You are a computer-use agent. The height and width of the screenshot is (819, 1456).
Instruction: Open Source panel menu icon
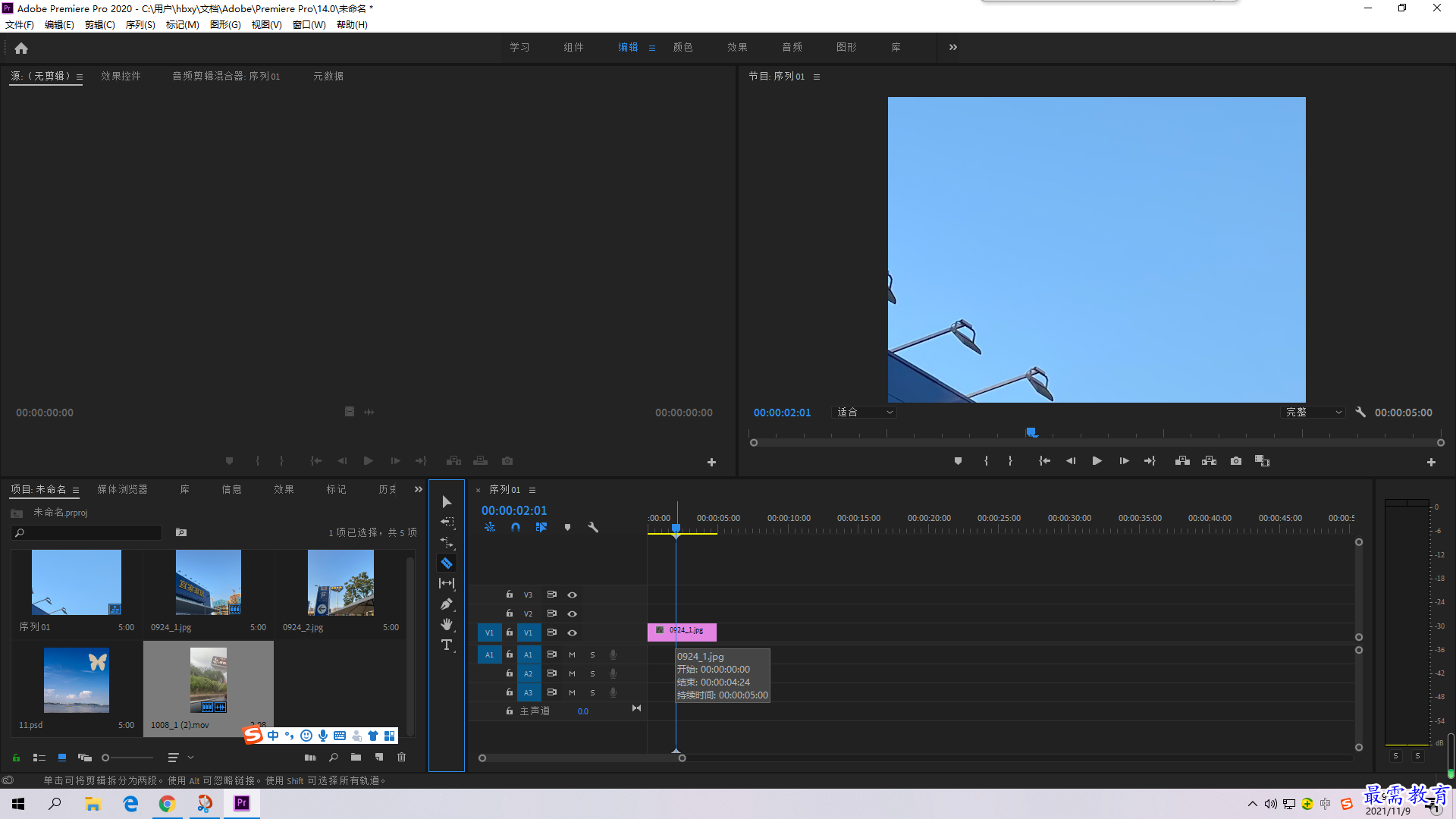(80, 77)
